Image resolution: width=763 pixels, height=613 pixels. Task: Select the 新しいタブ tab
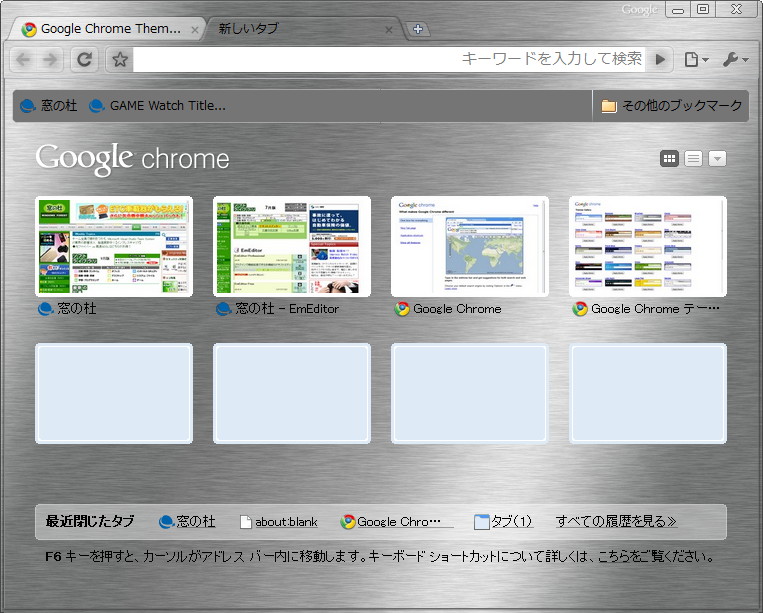(x=303, y=29)
